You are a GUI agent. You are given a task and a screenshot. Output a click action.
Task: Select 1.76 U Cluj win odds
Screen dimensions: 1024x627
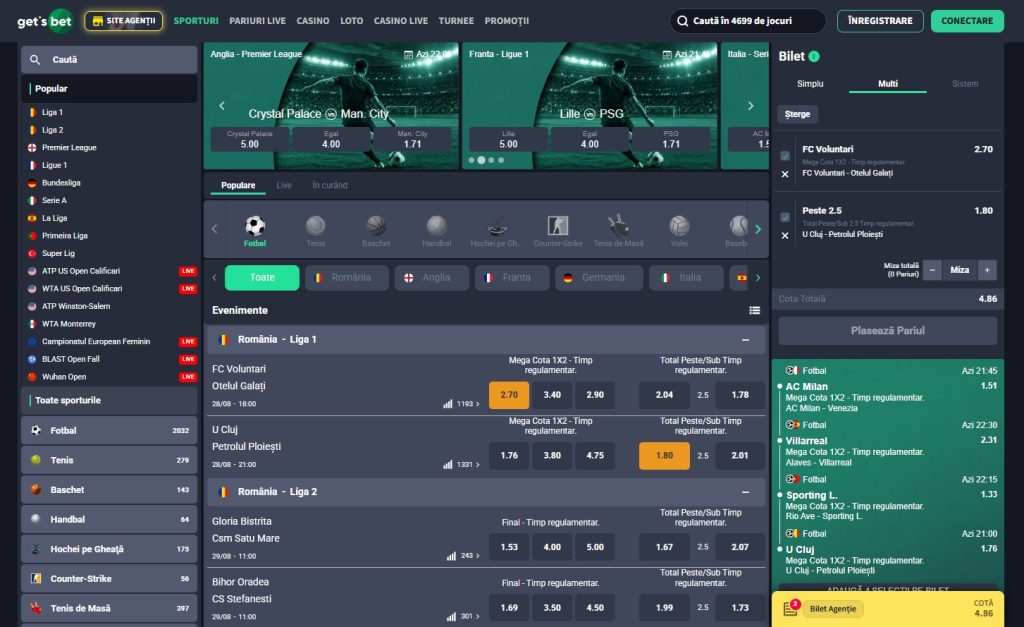pyautogui.click(x=509, y=455)
